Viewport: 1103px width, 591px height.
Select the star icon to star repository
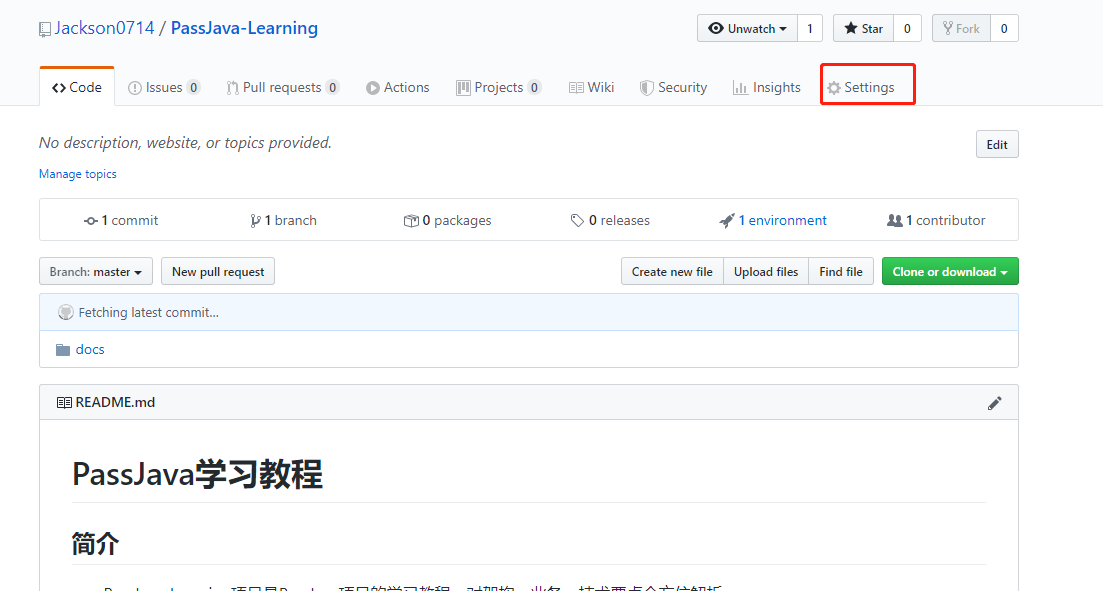pos(849,28)
